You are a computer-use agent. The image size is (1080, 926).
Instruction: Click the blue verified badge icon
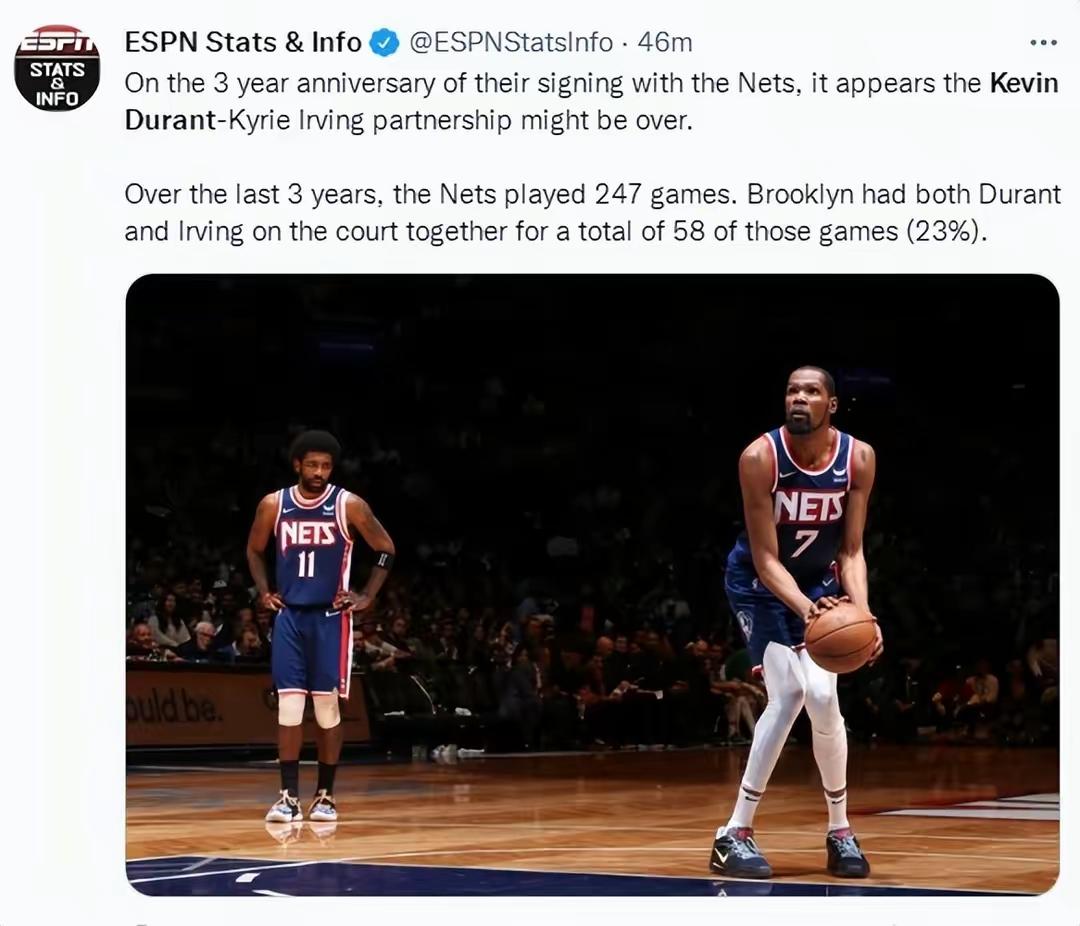[x=384, y=43]
